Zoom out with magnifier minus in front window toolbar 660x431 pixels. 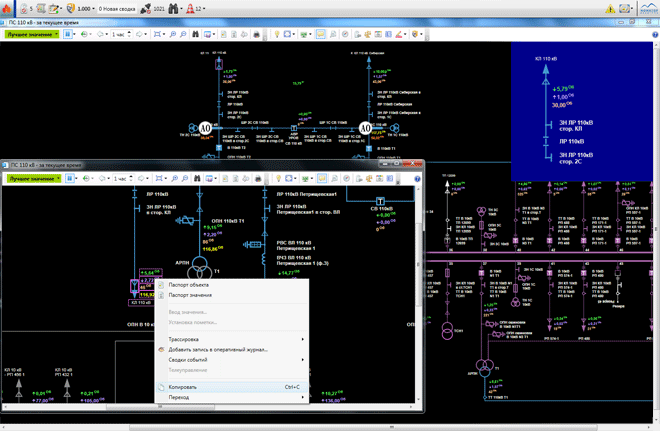185,178
